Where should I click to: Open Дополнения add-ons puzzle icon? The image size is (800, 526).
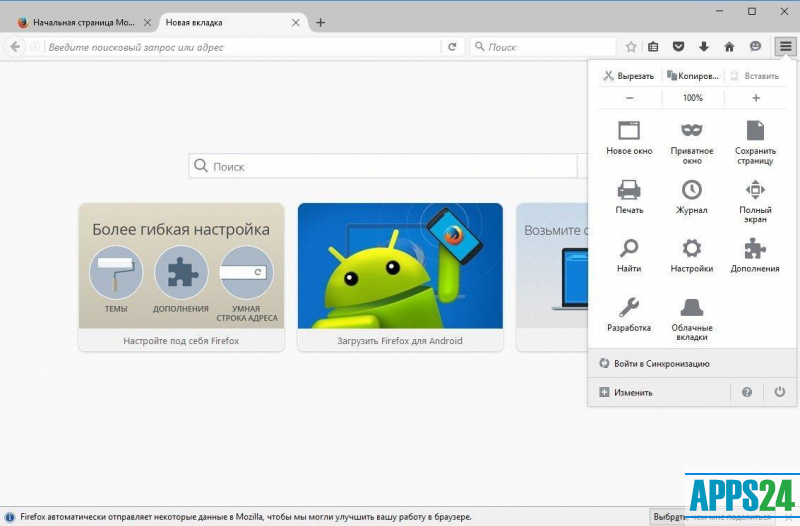click(x=755, y=254)
